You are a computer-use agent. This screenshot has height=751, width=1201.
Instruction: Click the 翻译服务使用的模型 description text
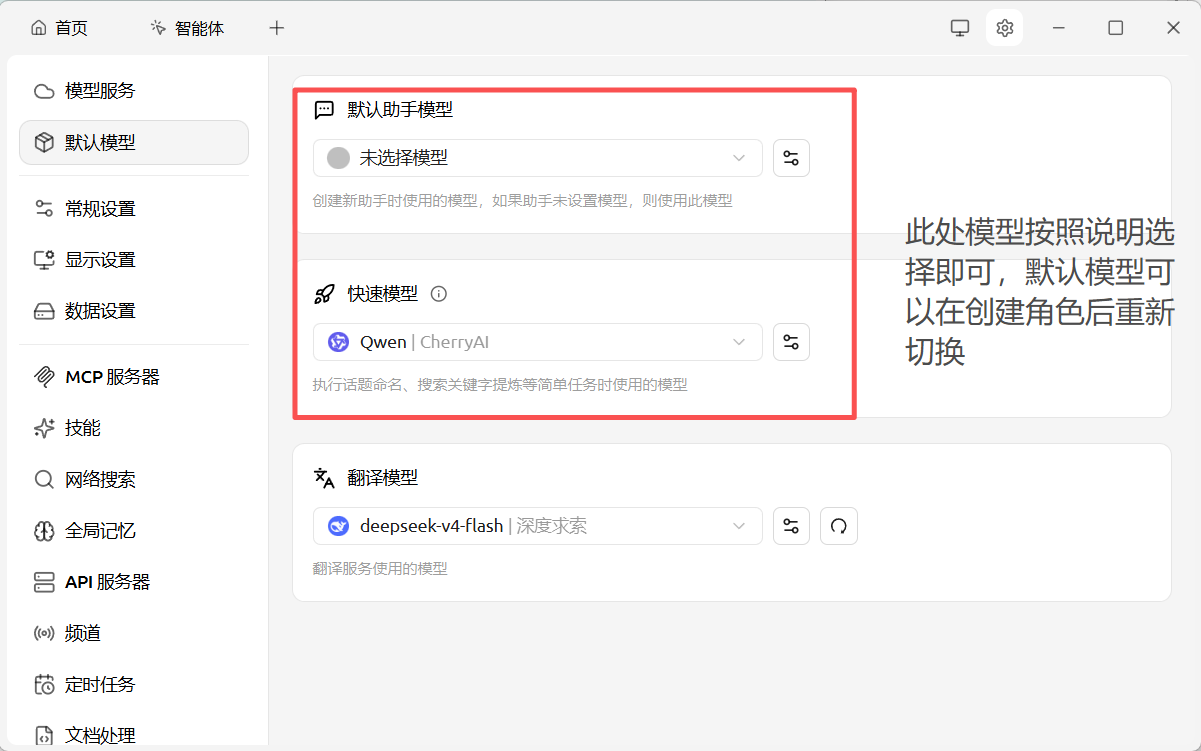(x=380, y=569)
